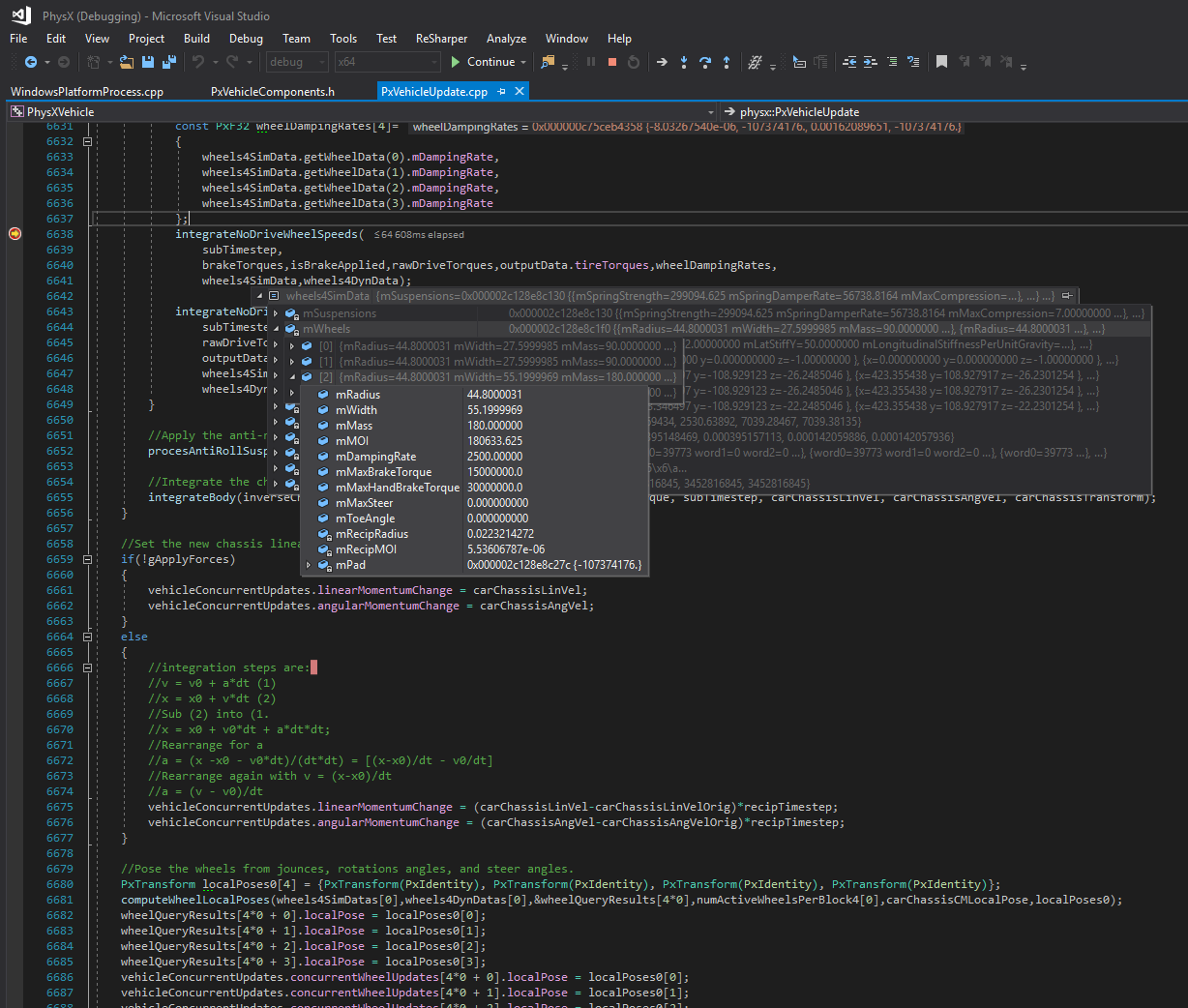Switch to PxVehicleComponents.h tab
Viewport: 1188px width, 1008px height.
click(x=272, y=91)
